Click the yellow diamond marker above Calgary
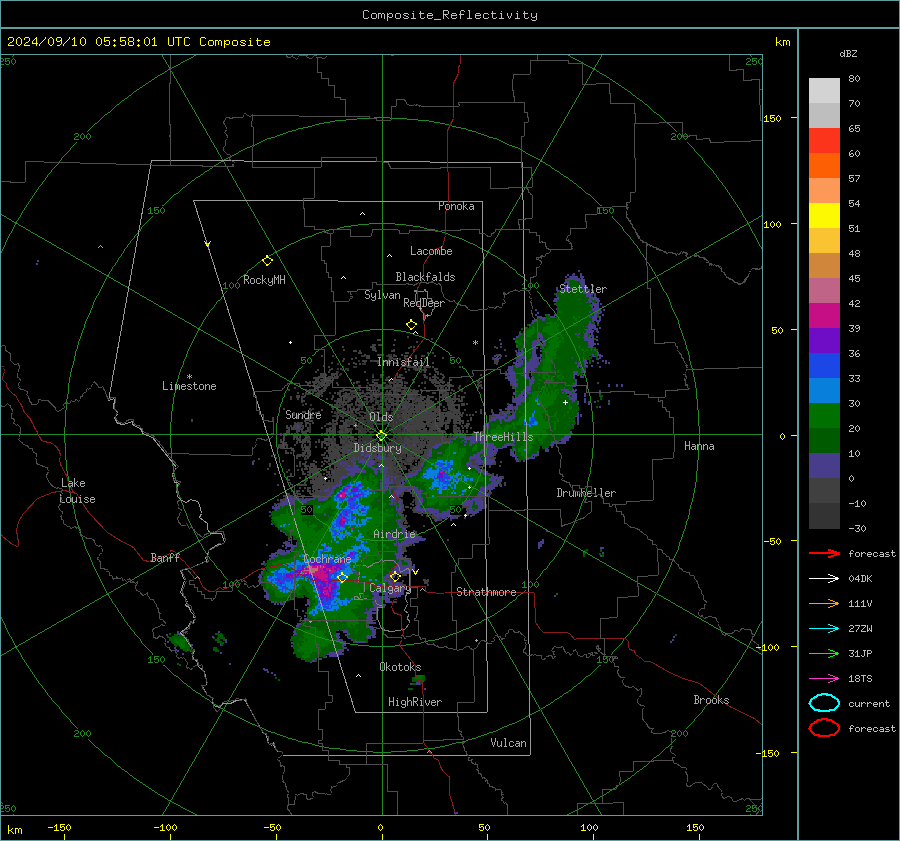This screenshot has height=841, width=900. [x=395, y=576]
